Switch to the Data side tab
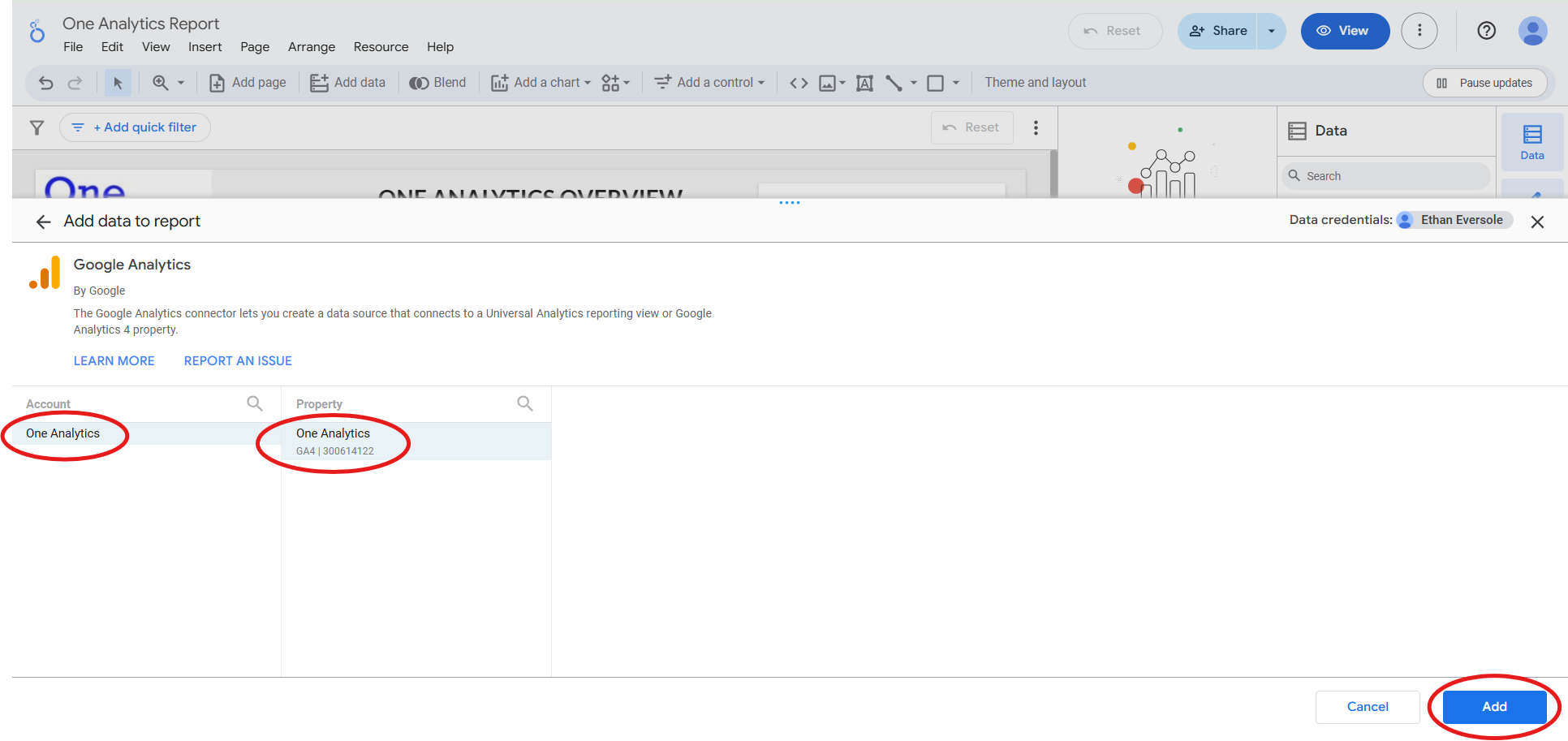This screenshot has width=1568, height=741. [1532, 142]
